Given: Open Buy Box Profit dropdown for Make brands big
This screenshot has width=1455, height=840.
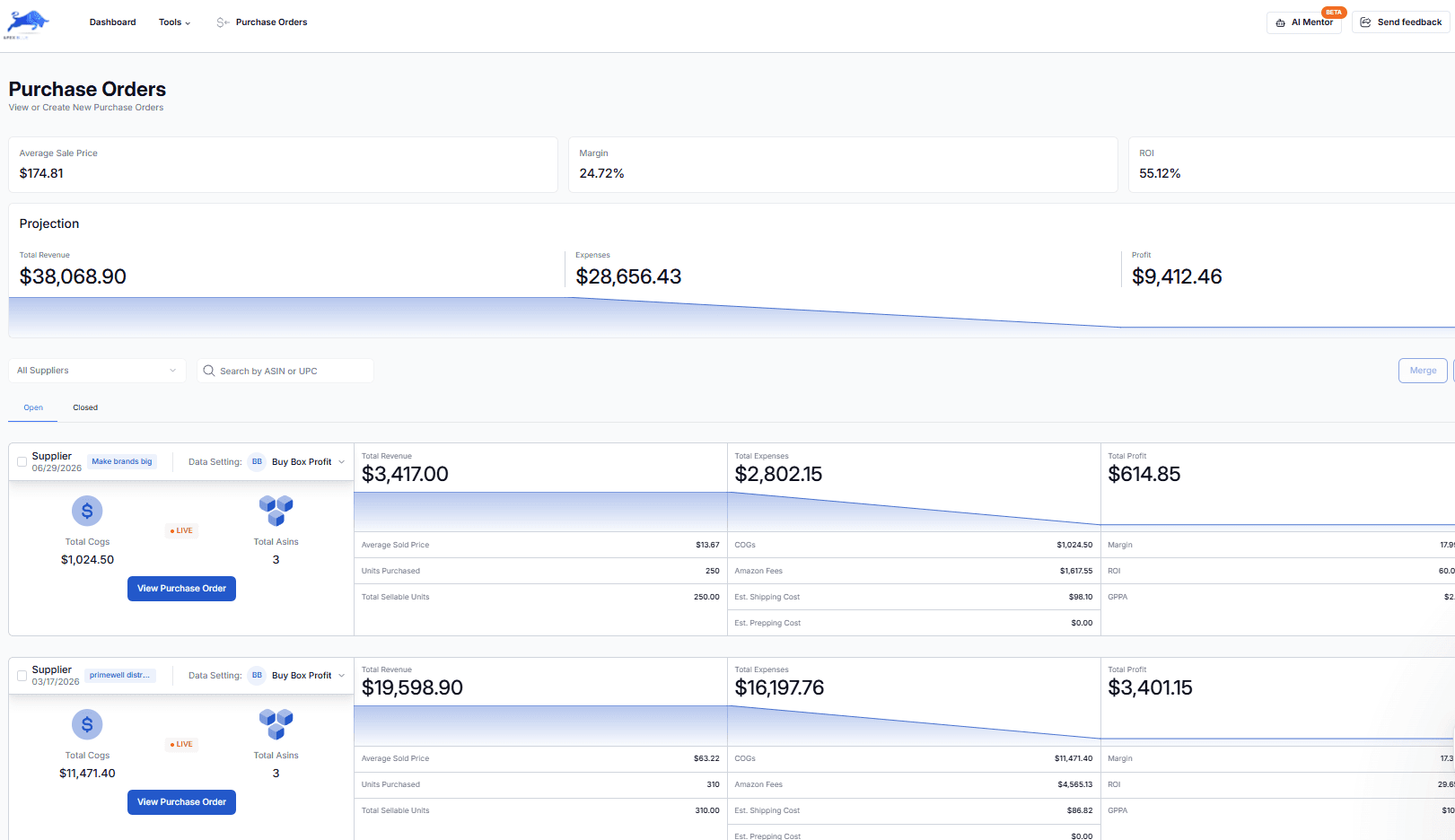Looking at the screenshot, I should tap(308, 462).
